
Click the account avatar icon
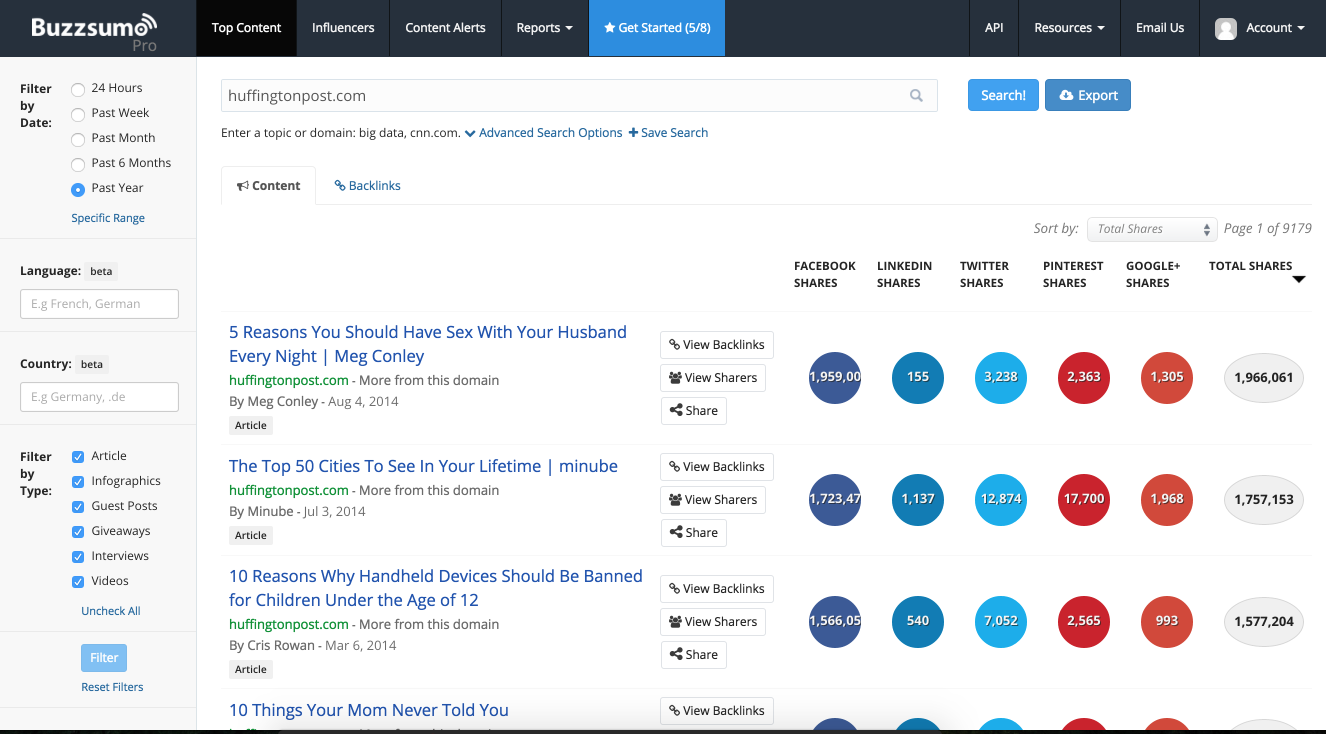(1225, 28)
